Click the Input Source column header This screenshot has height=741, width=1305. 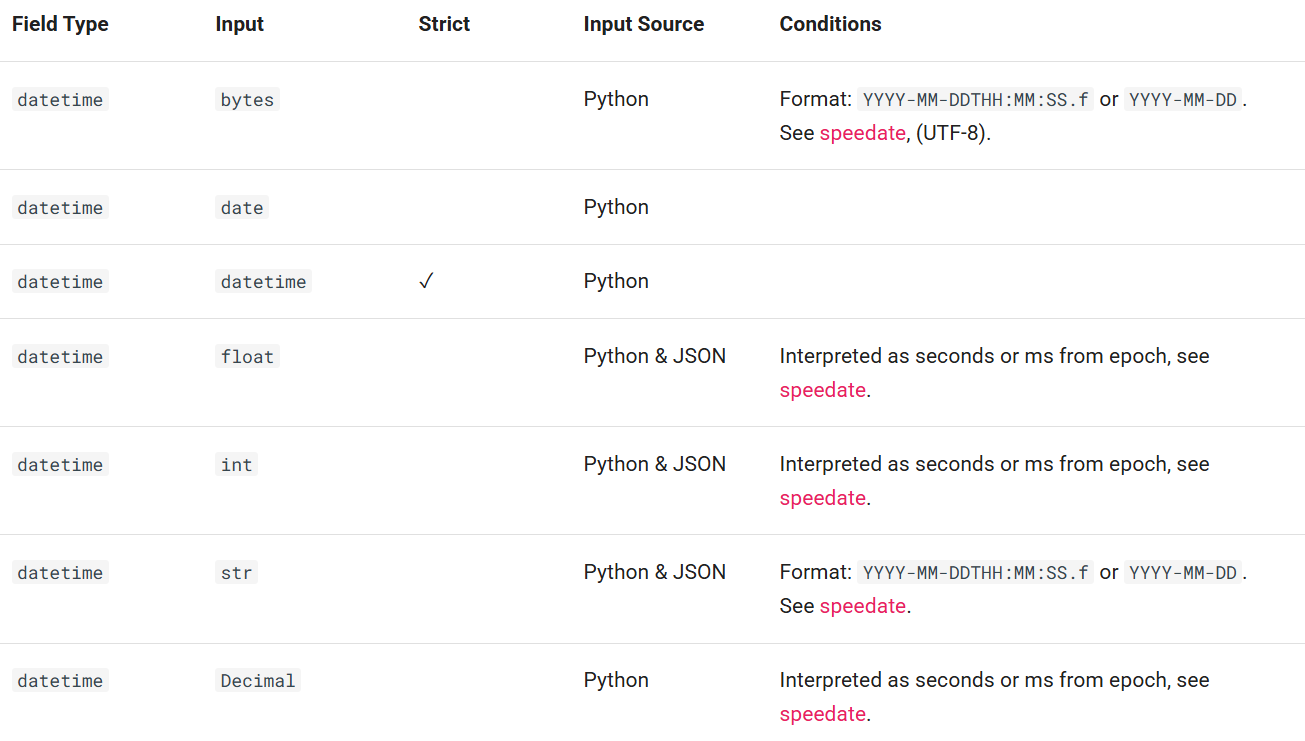pos(643,23)
